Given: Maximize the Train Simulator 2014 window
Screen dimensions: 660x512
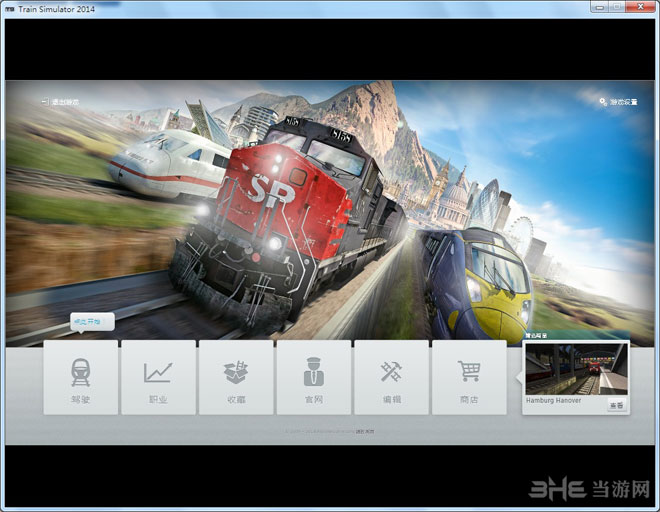Looking at the screenshot, I should 617,7.
